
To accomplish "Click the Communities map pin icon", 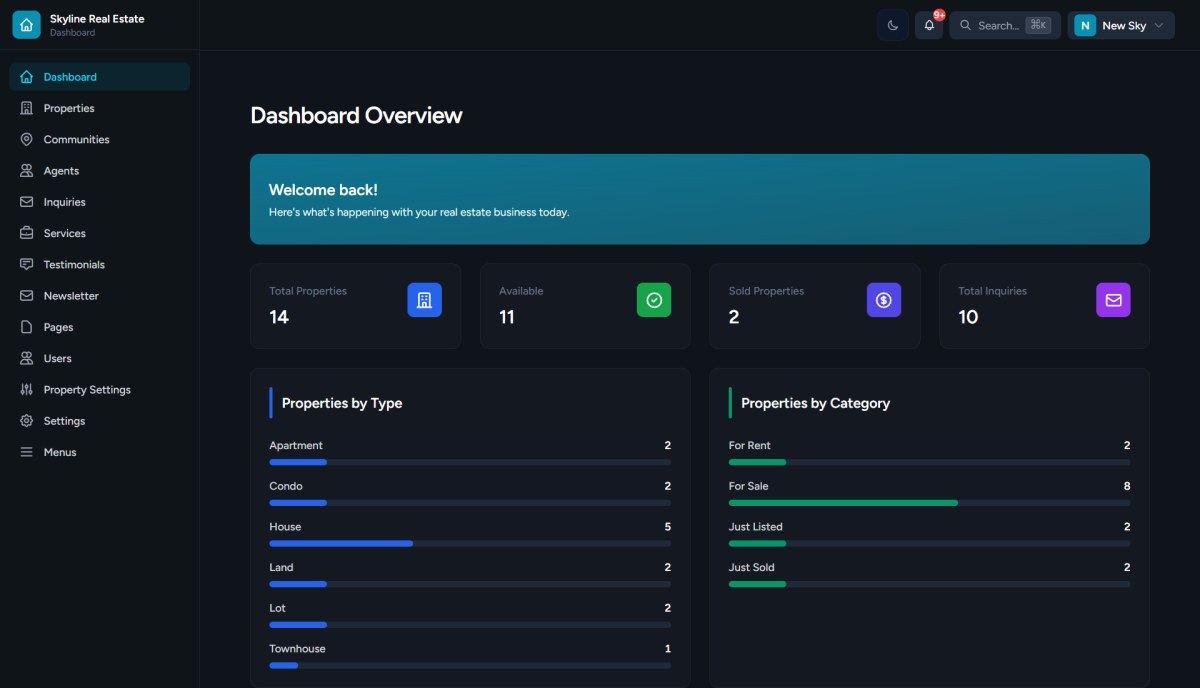I will coord(27,139).
